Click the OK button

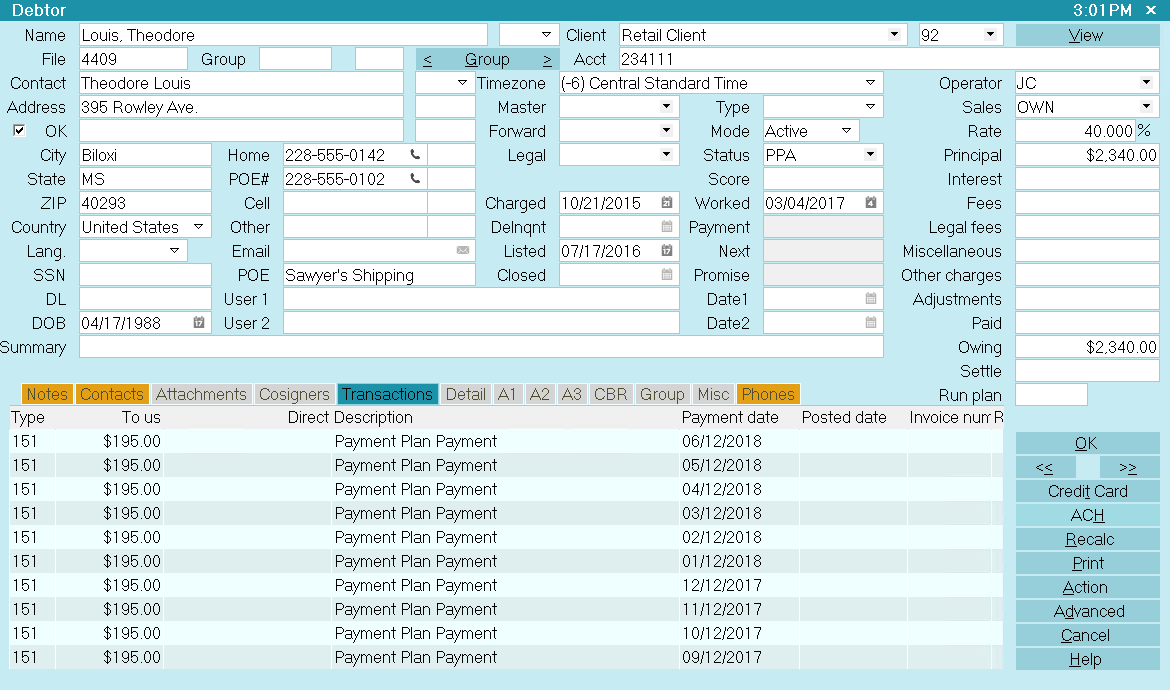1087,443
